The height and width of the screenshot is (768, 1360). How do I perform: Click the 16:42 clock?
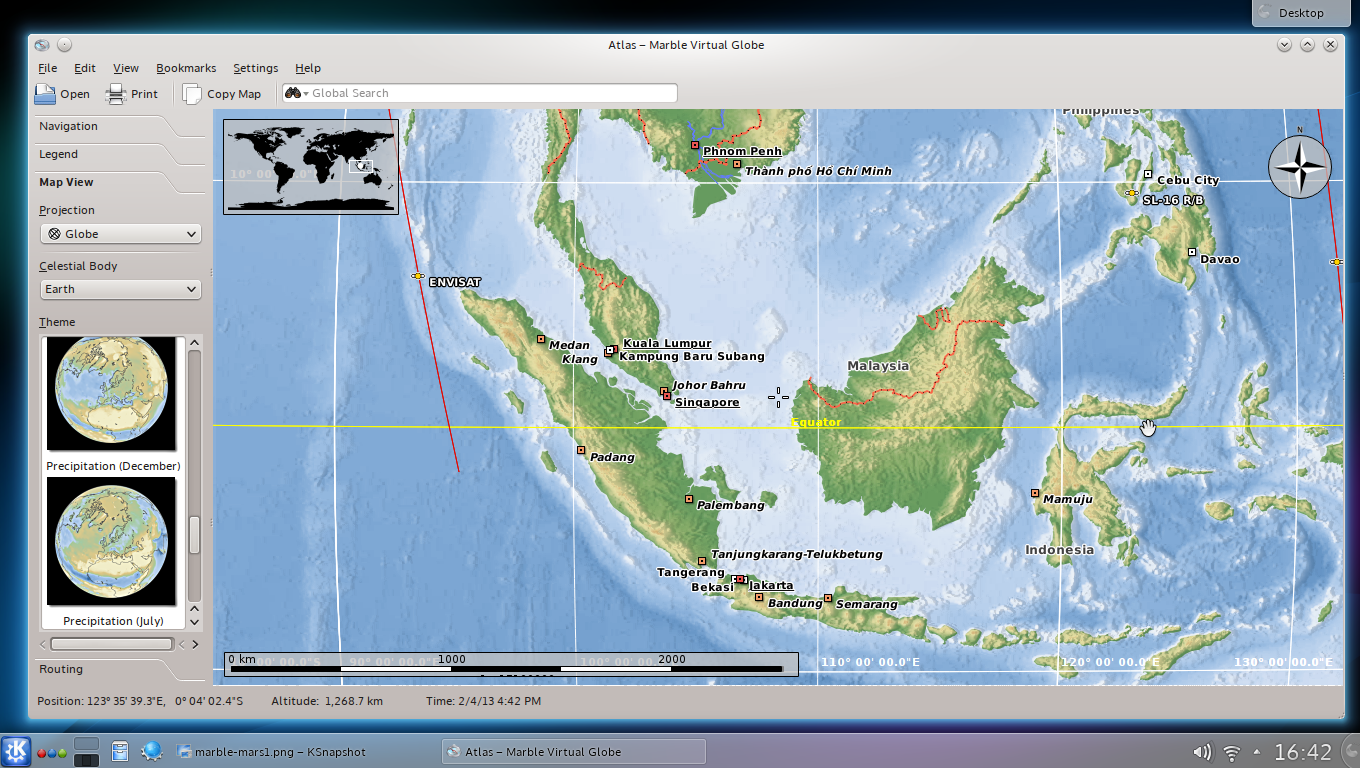(1303, 752)
